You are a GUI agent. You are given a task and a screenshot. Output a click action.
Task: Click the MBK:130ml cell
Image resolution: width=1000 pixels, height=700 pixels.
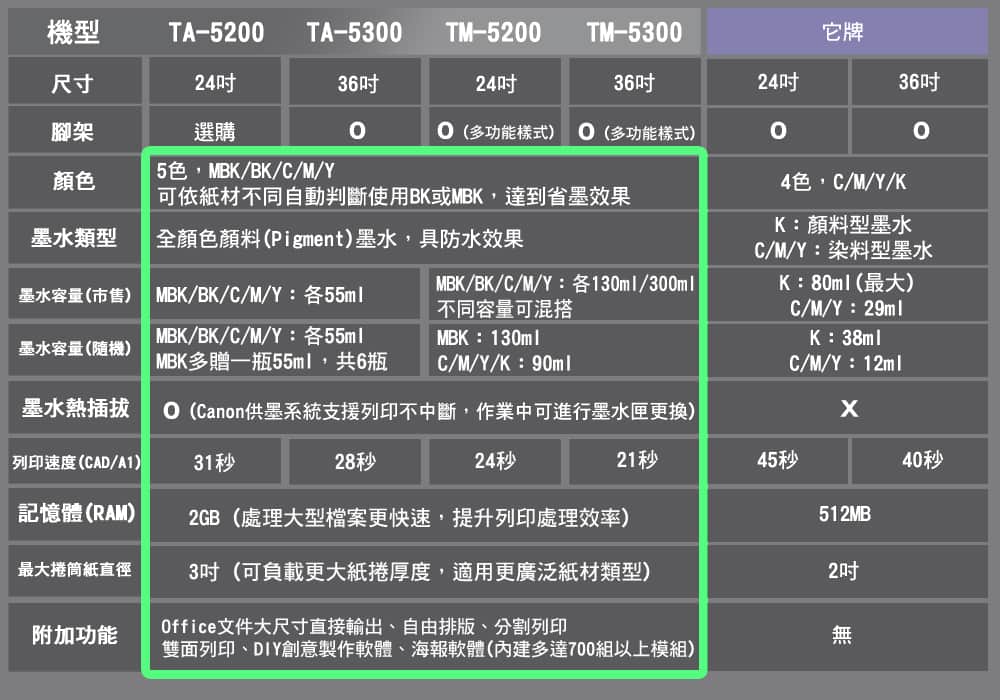pos(564,350)
